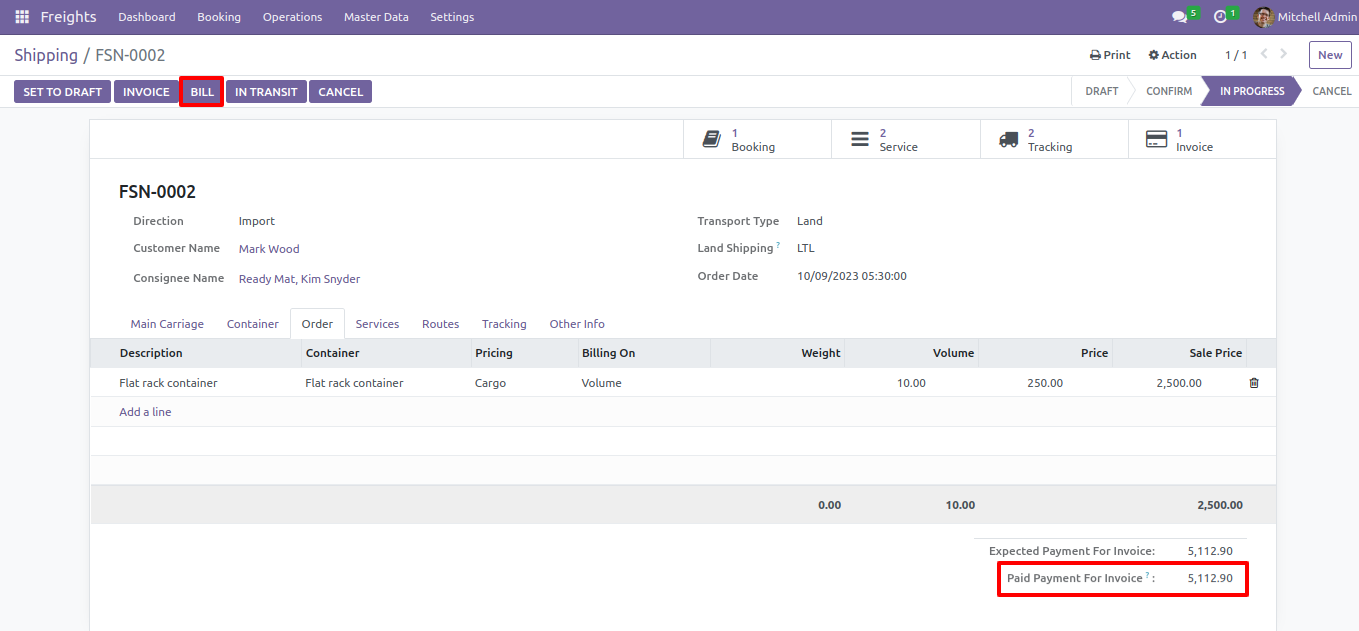The height and width of the screenshot is (631, 1359).
Task: Open Mitchell Admin user menu
Action: (1306, 17)
